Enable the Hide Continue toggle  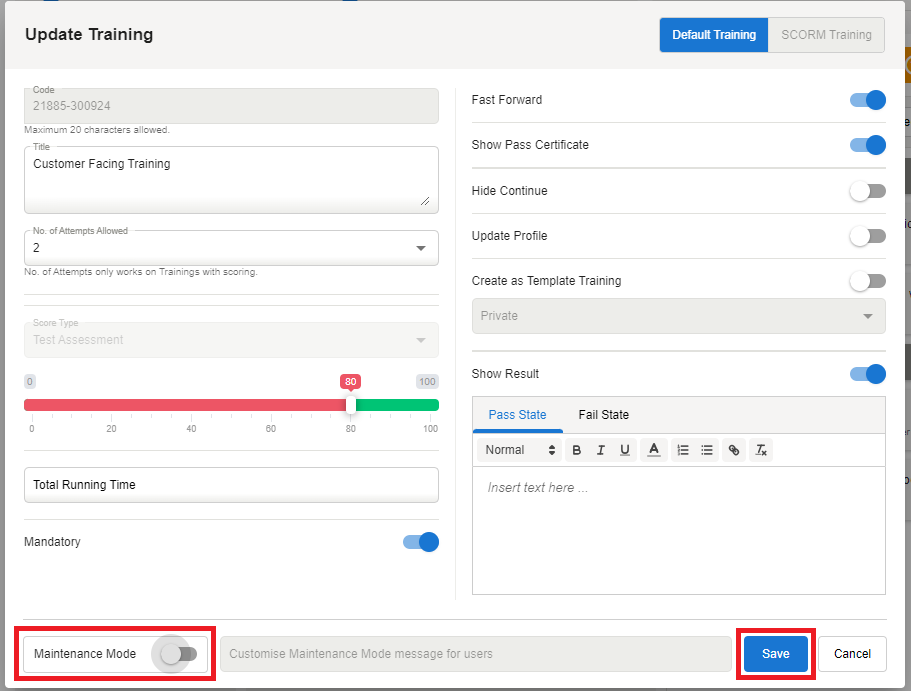pyautogui.click(x=867, y=191)
